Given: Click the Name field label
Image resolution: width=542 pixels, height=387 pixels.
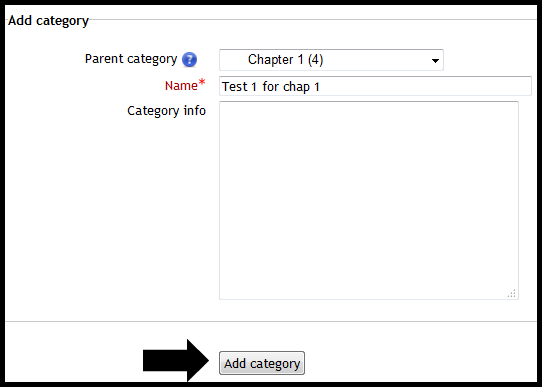Looking at the screenshot, I should [x=181, y=86].
